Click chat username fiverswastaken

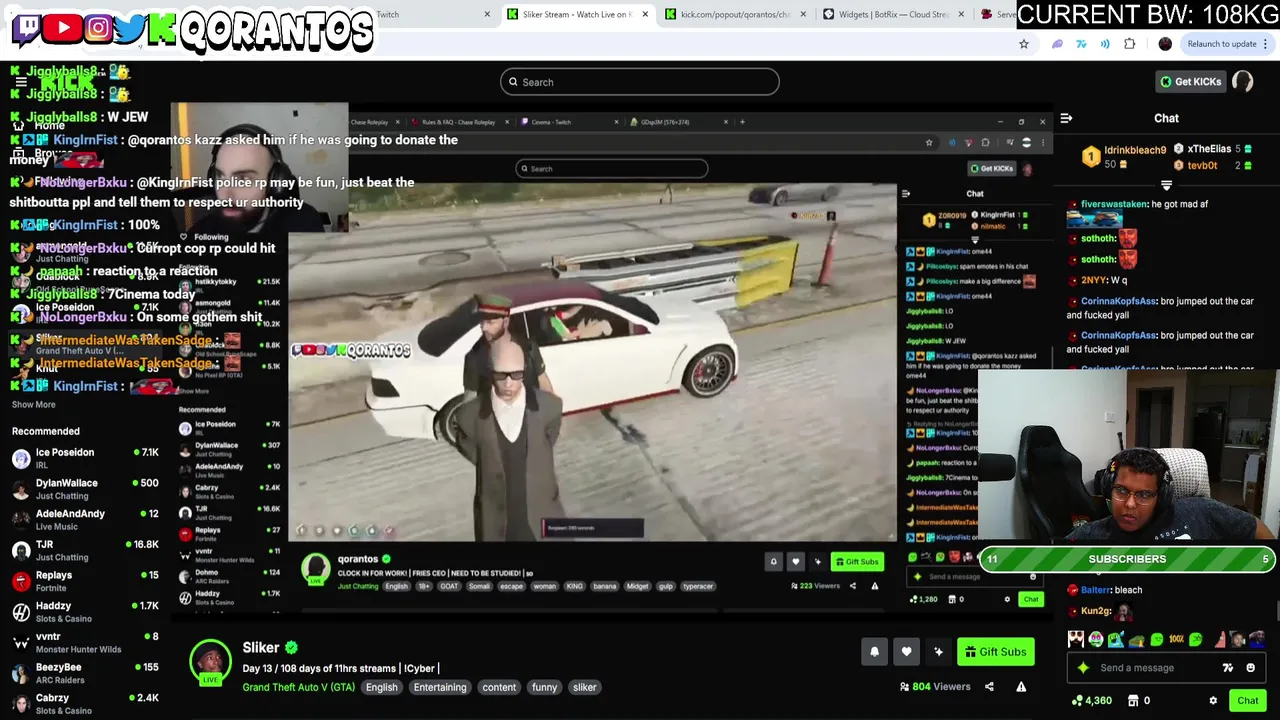click(1114, 204)
